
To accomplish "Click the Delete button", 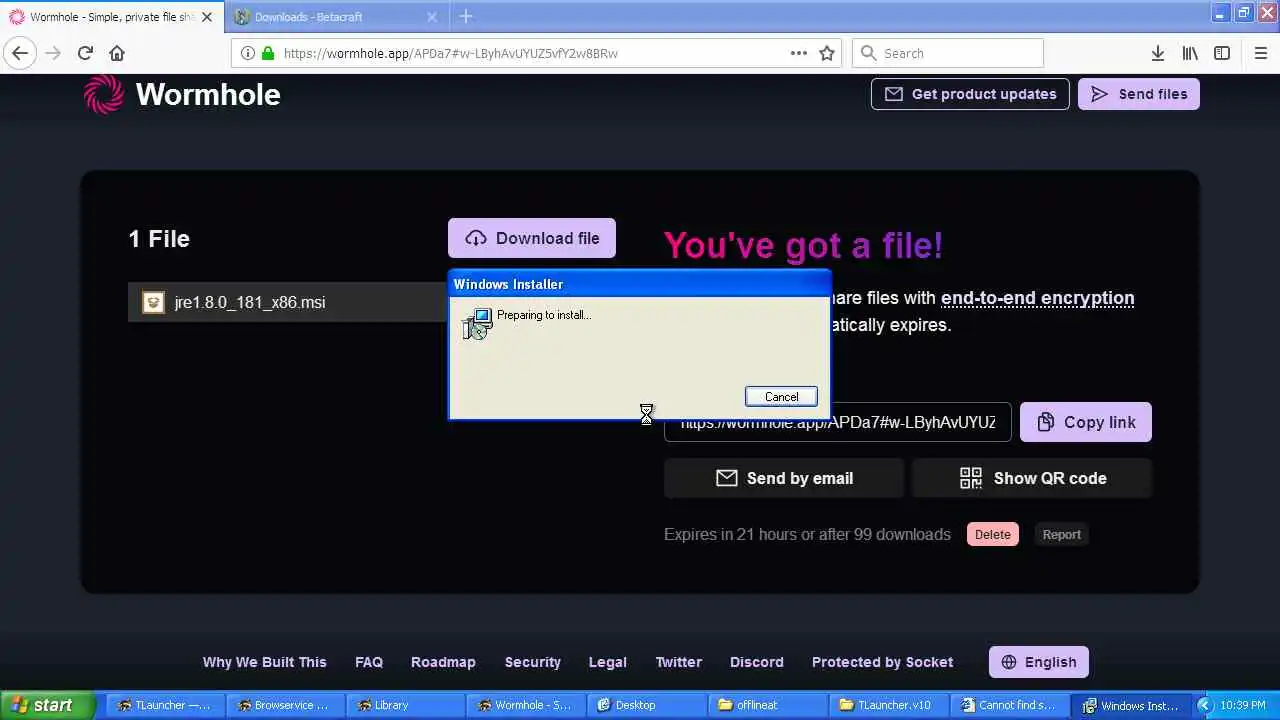I will pos(992,534).
